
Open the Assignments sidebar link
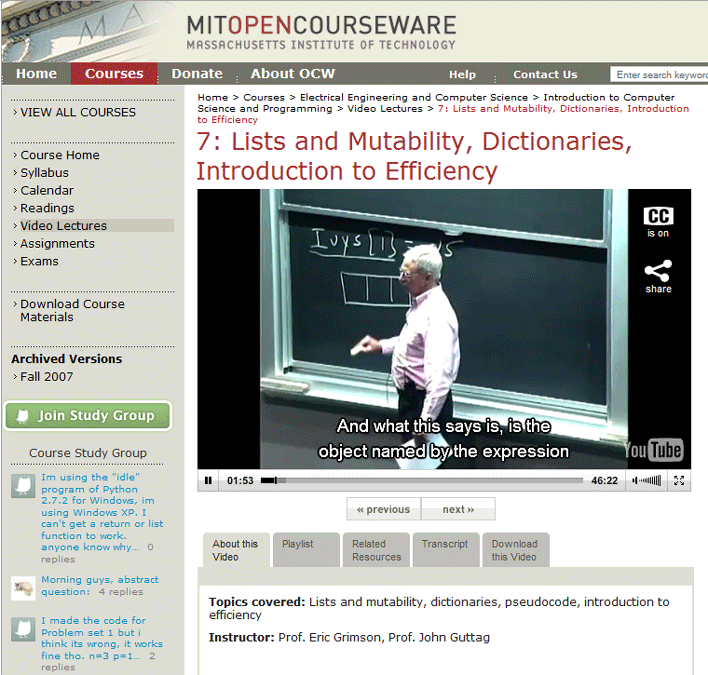[x=57, y=243]
